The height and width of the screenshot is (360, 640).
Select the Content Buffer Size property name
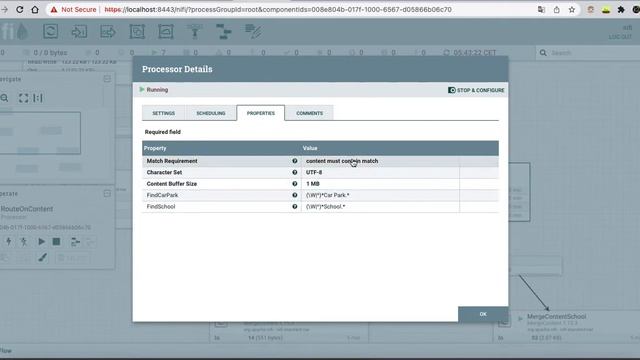[x=171, y=184]
